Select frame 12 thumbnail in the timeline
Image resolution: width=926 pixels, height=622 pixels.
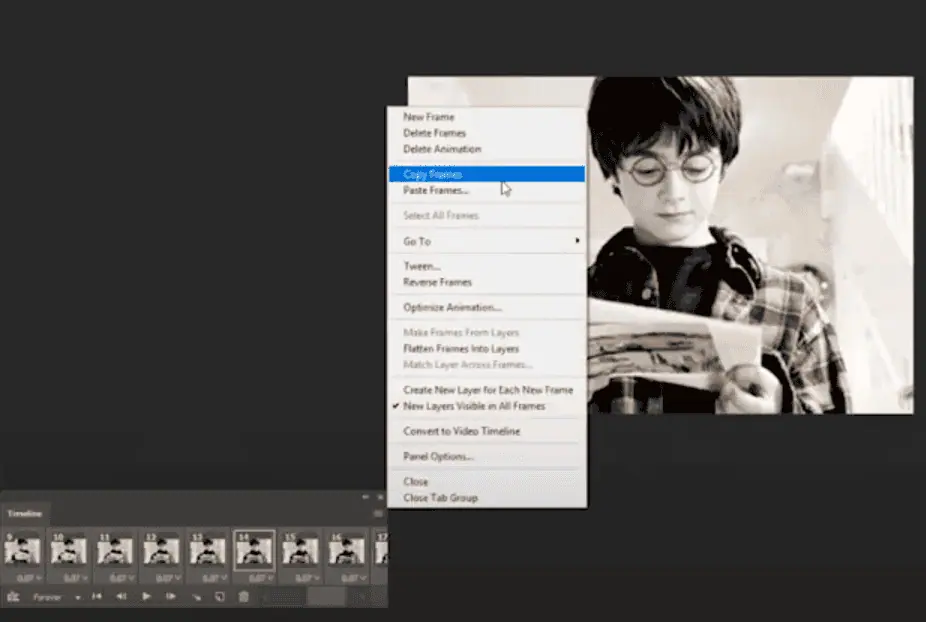click(x=161, y=551)
